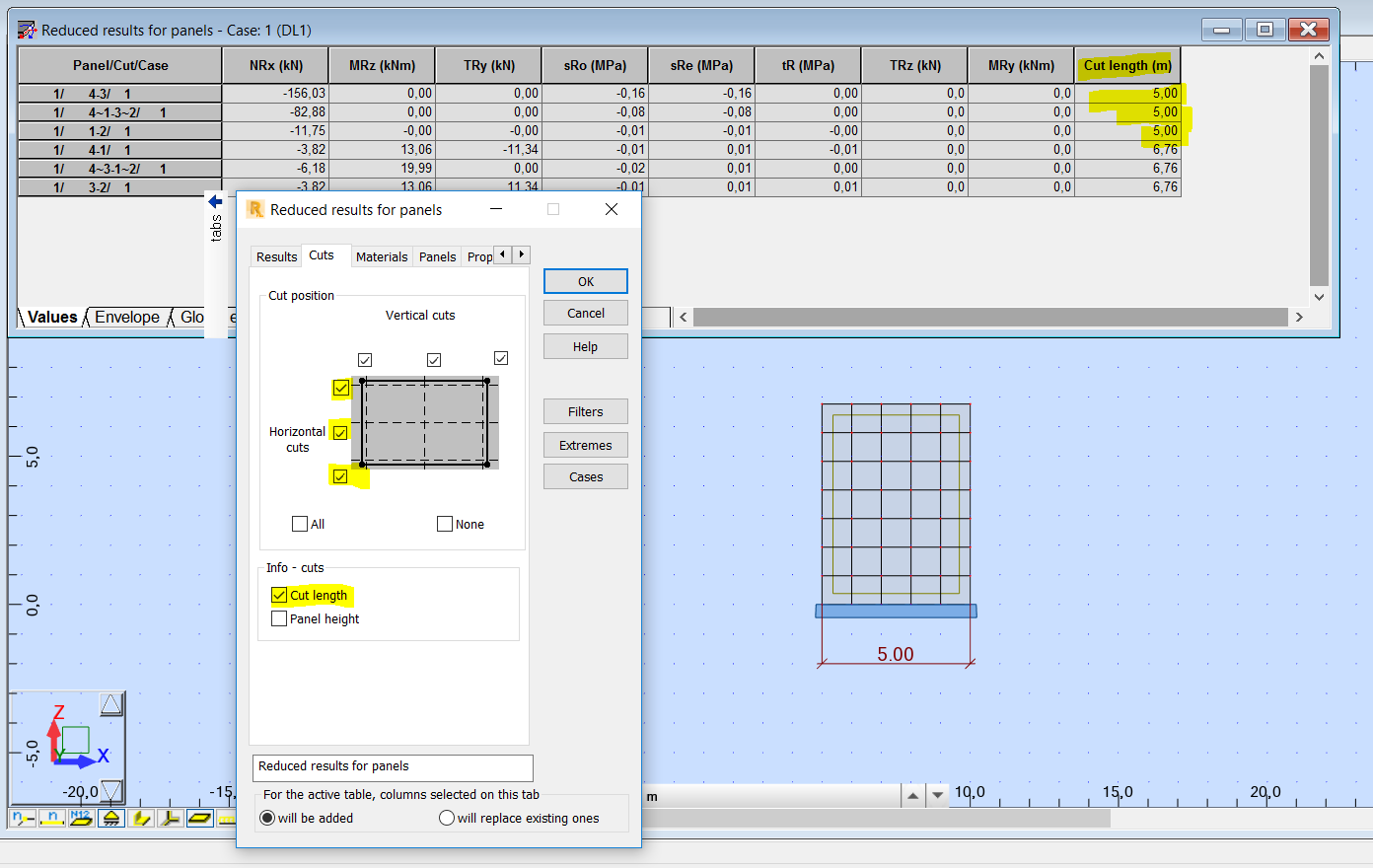Click the Robot icon in dialog title bar

point(254,209)
